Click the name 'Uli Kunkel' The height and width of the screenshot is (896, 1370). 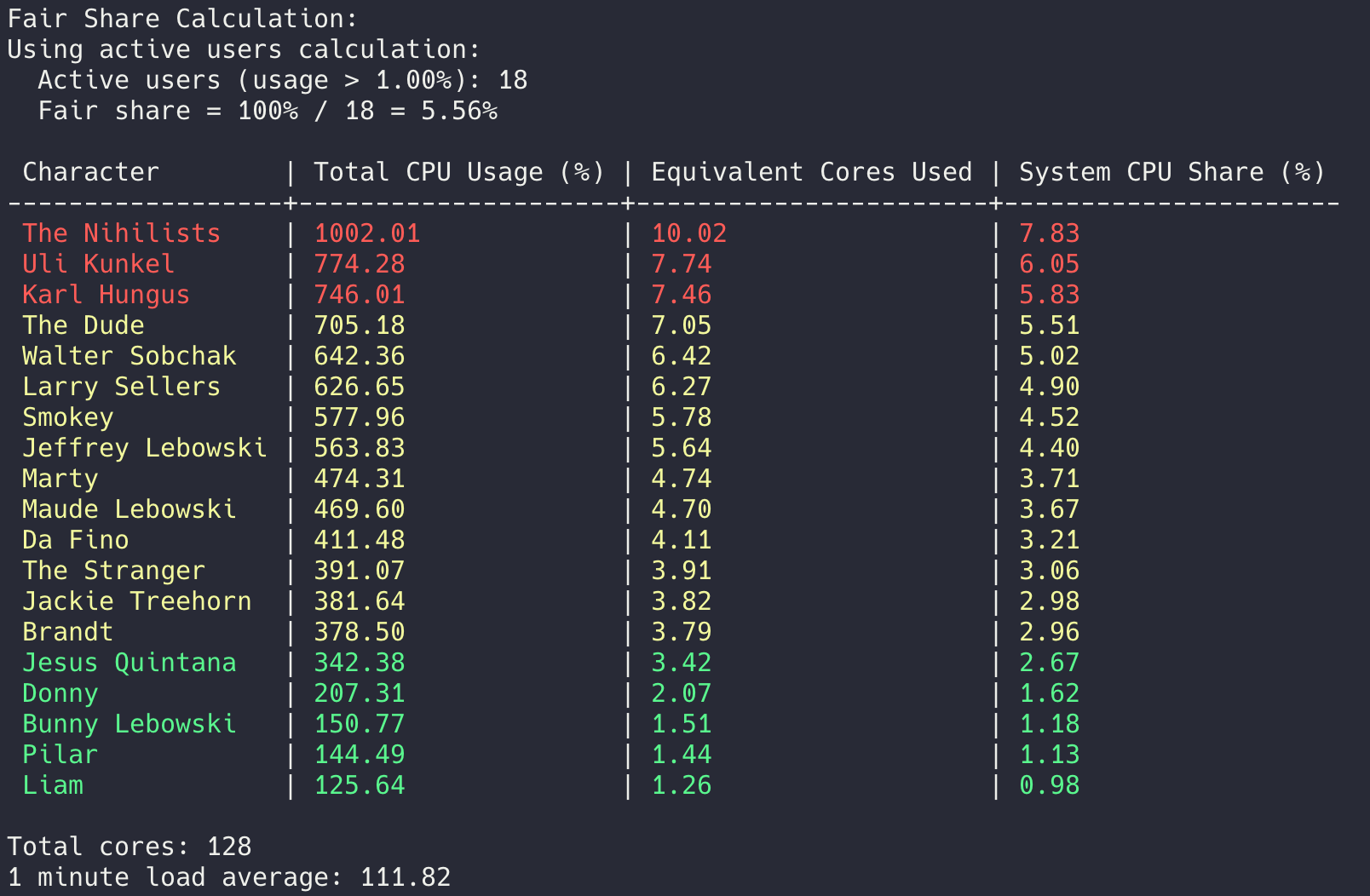[99, 264]
